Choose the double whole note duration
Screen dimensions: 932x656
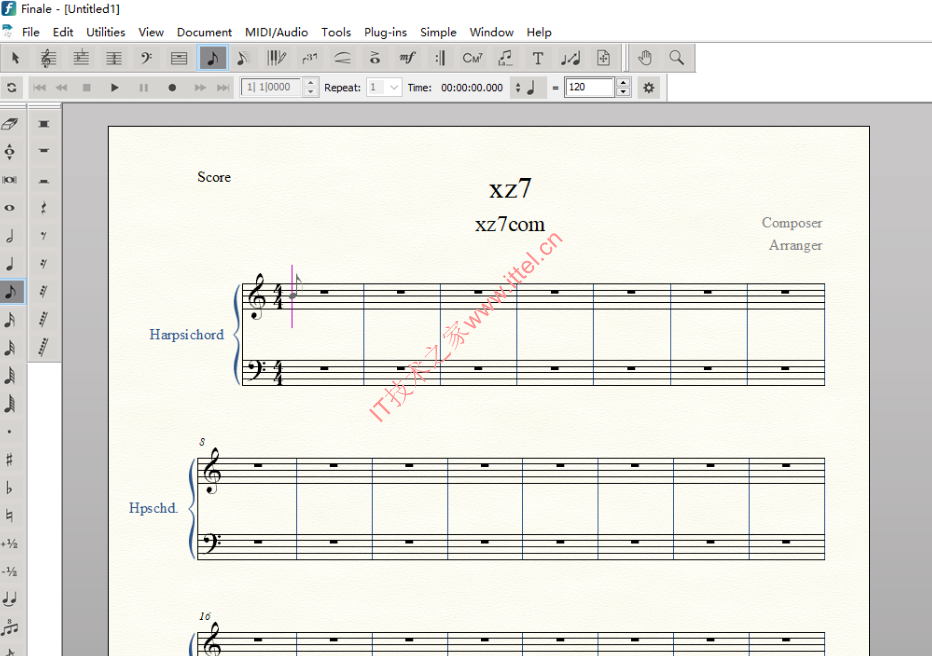pyautogui.click(x=10, y=179)
